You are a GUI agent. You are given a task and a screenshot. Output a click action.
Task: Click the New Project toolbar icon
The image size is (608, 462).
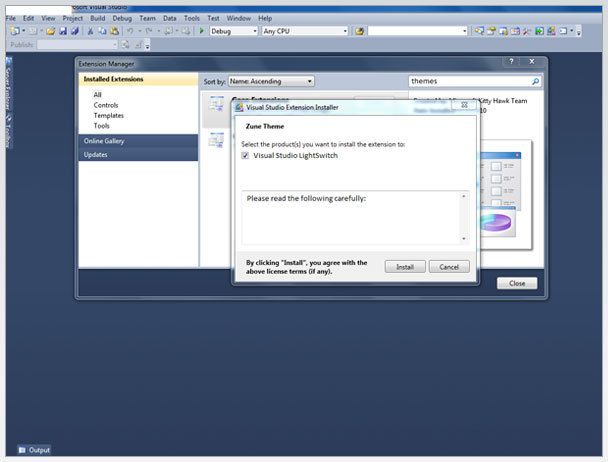coord(15,31)
